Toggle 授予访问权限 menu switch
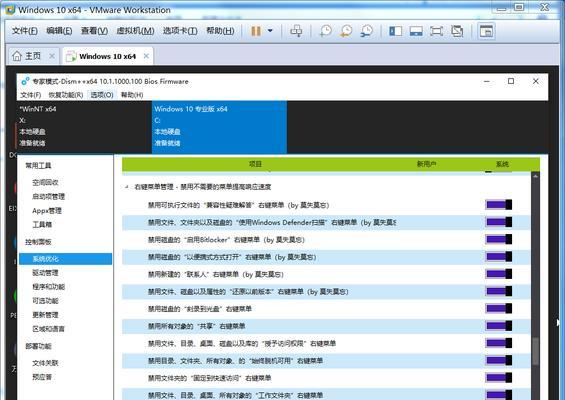 499,343
